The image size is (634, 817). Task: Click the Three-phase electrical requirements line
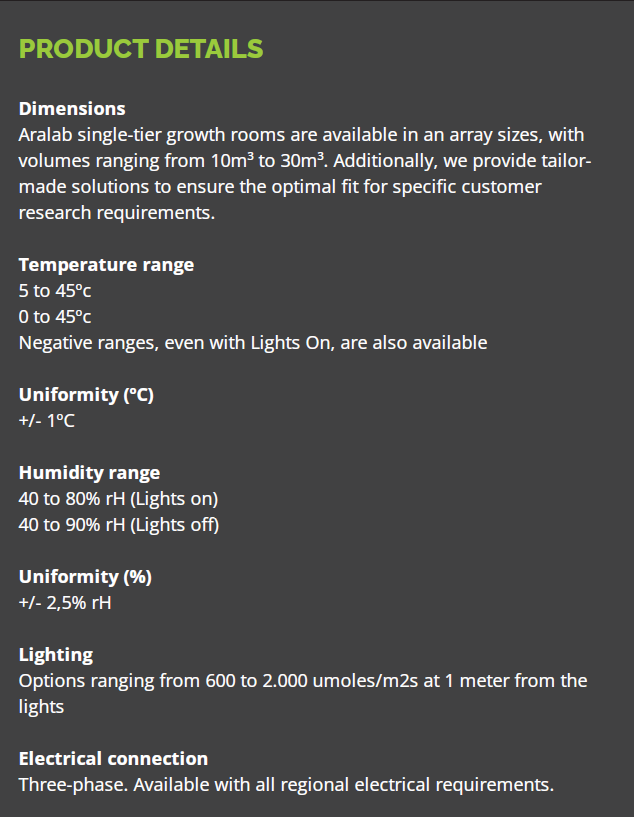click(286, 785)
